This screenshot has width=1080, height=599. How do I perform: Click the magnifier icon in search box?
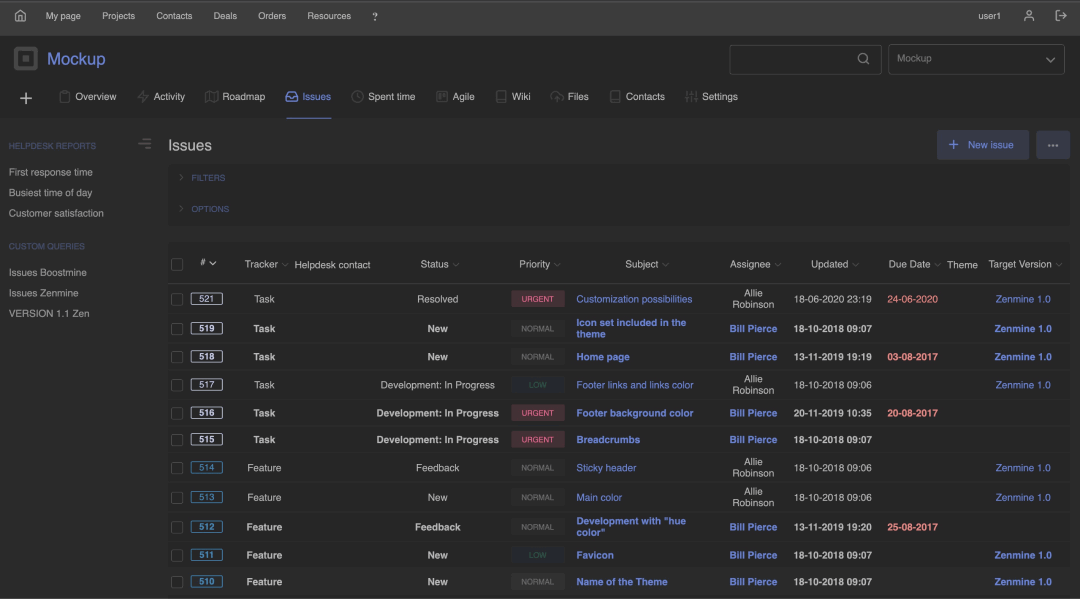(863, 59)
